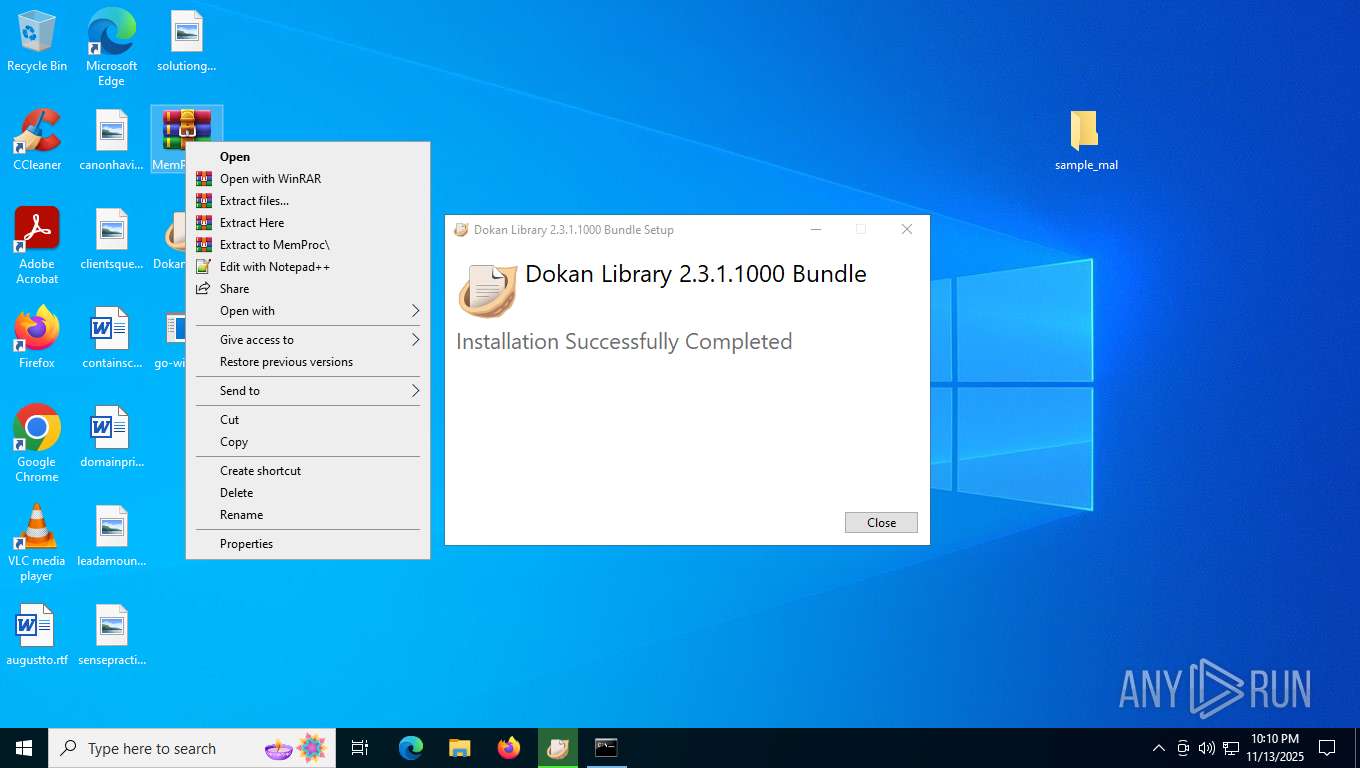The image size is (1360, 768).
Task: Select the domainpri... Word document icon
Action: [x=111, y=437]
